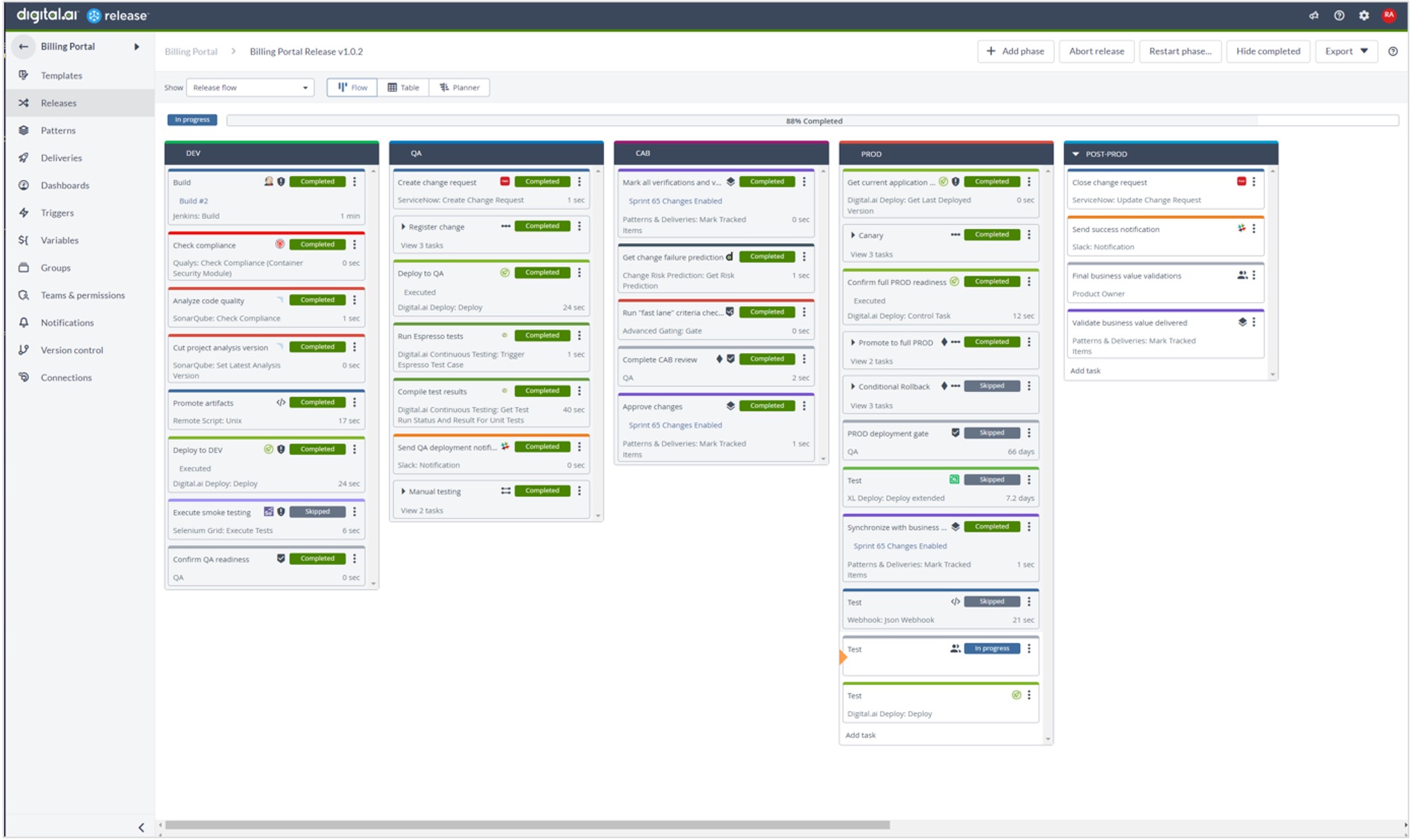1410x840 pixels.
Task: Click the Skipped status on Execute smoke testing
Action: click(x=317, y=511)
